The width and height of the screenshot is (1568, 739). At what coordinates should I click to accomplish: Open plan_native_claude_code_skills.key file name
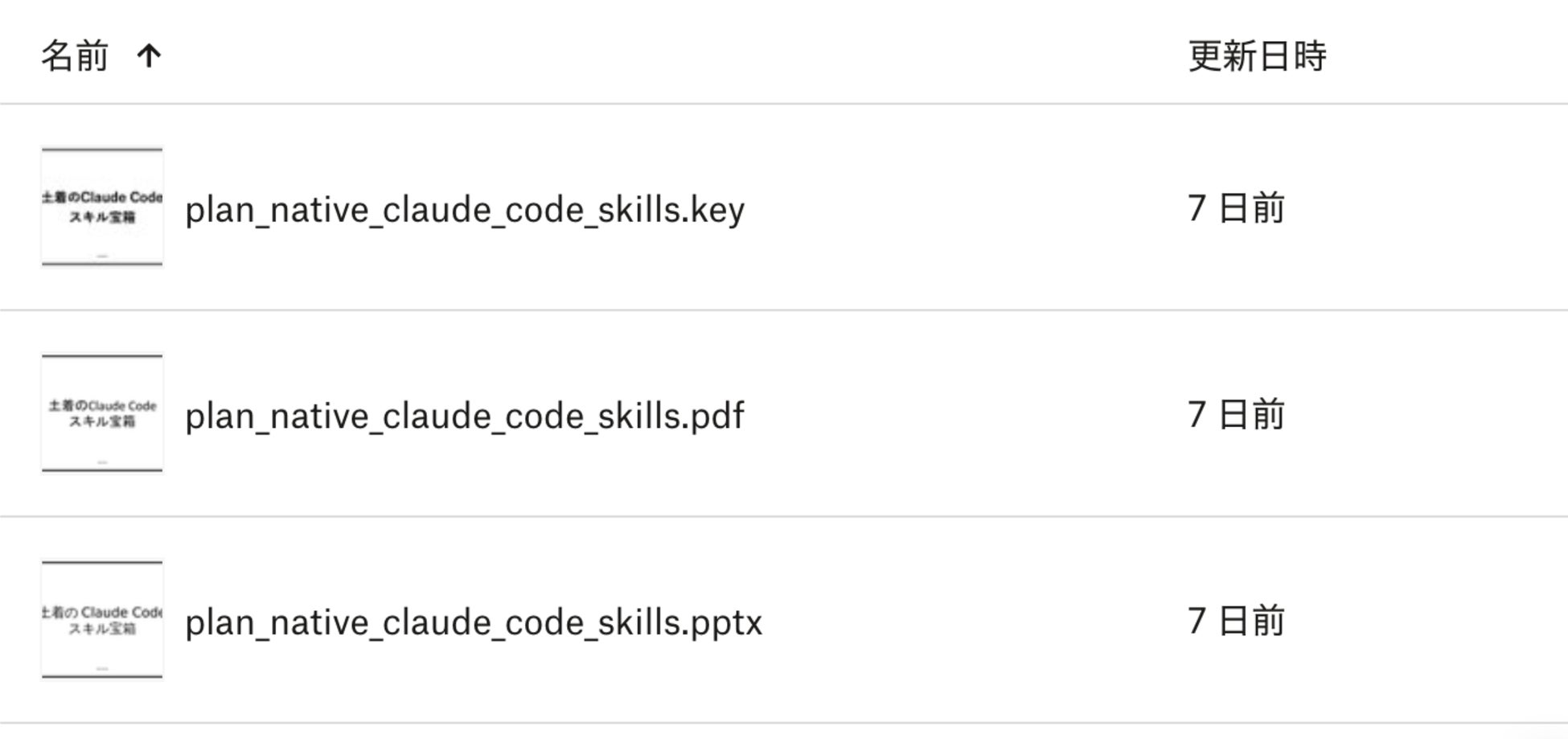click(x=465, y=210)
